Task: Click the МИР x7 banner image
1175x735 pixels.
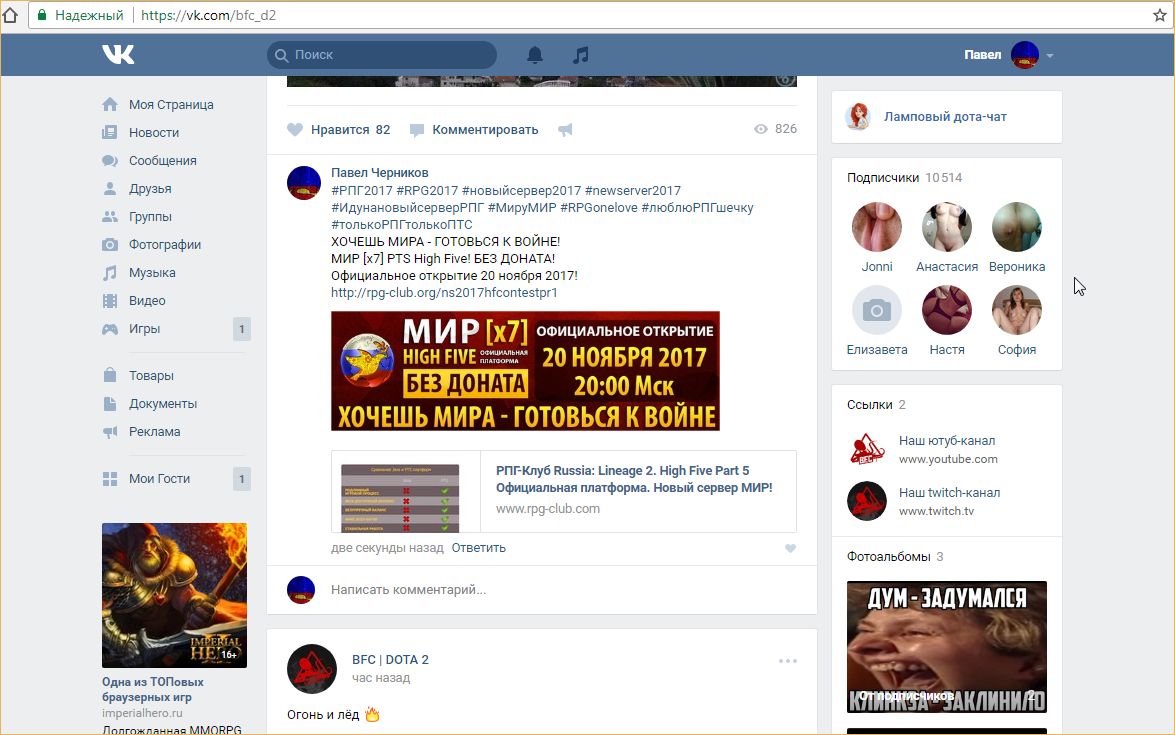Action: [x=525, y=371]
